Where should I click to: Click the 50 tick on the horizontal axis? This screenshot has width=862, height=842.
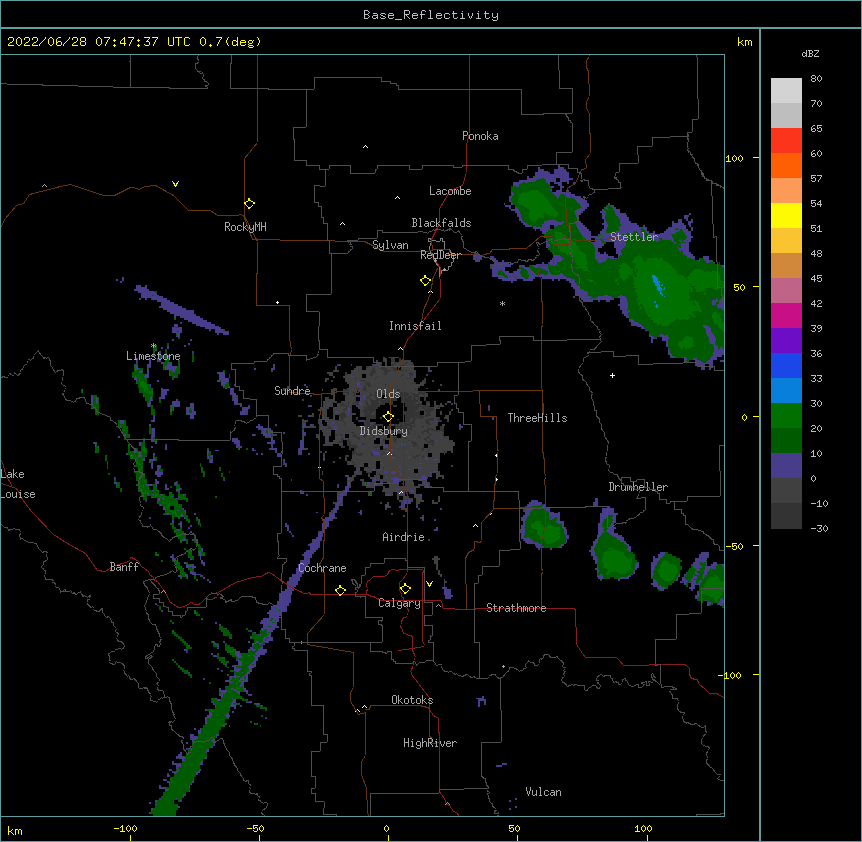click(x=514, y=829)
